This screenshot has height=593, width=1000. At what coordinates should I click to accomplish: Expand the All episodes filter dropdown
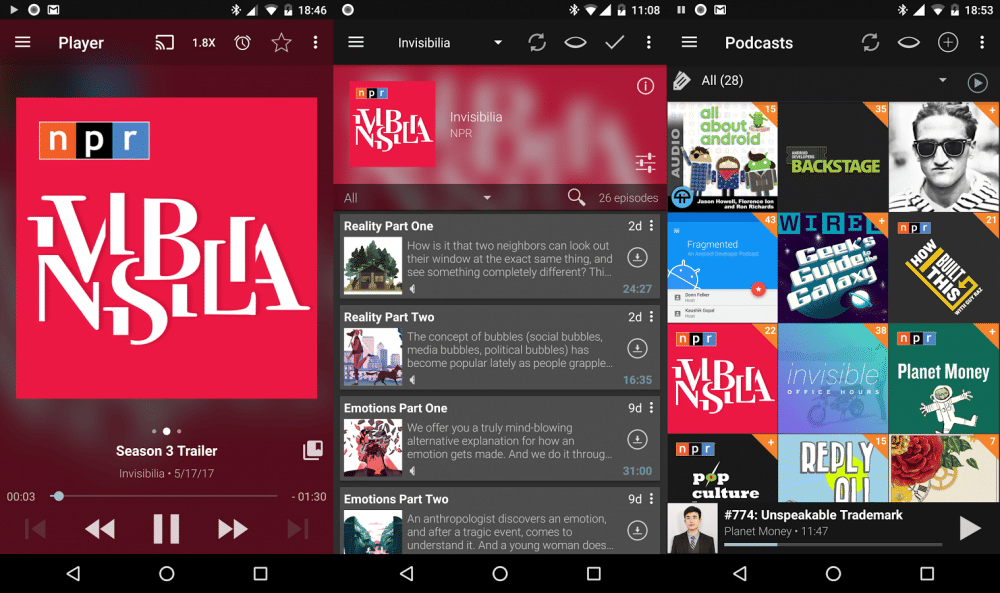click(x=487, y=198)
